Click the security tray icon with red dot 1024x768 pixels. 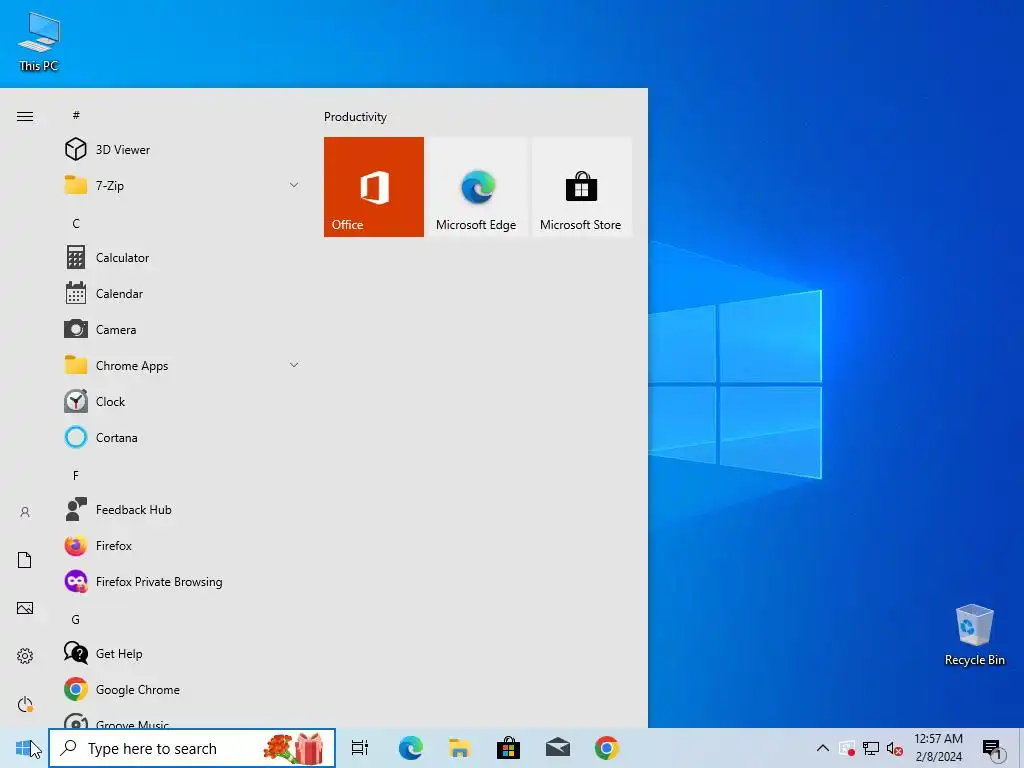(x=847, y=748)
